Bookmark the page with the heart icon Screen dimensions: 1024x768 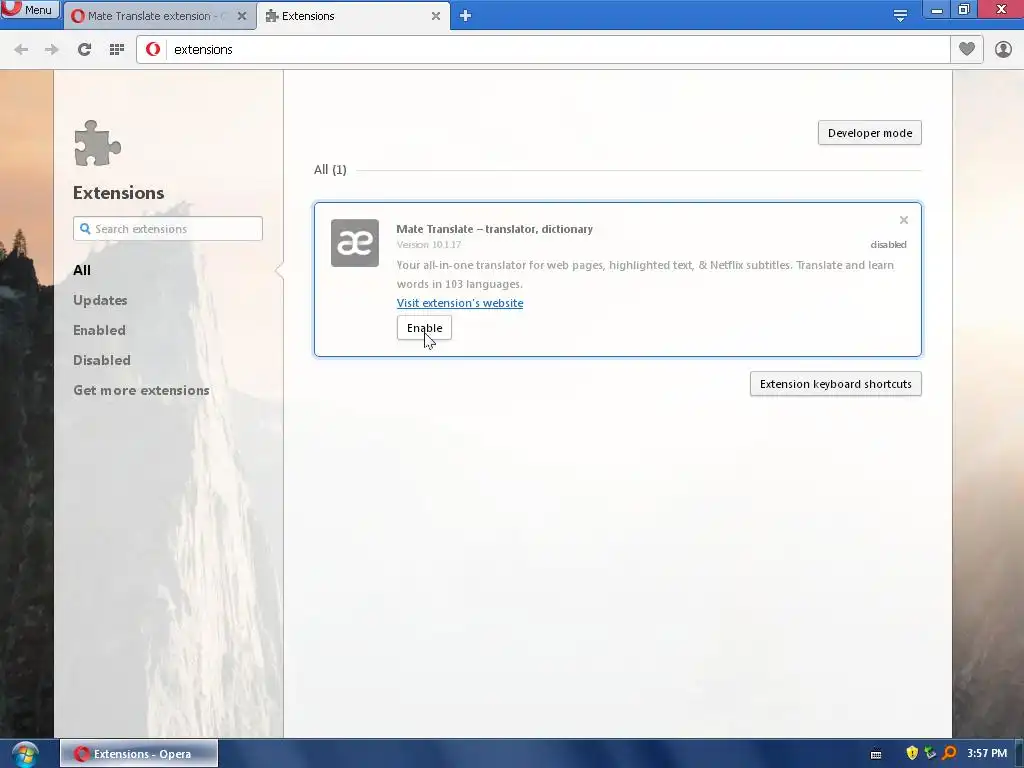click(967, 49)
